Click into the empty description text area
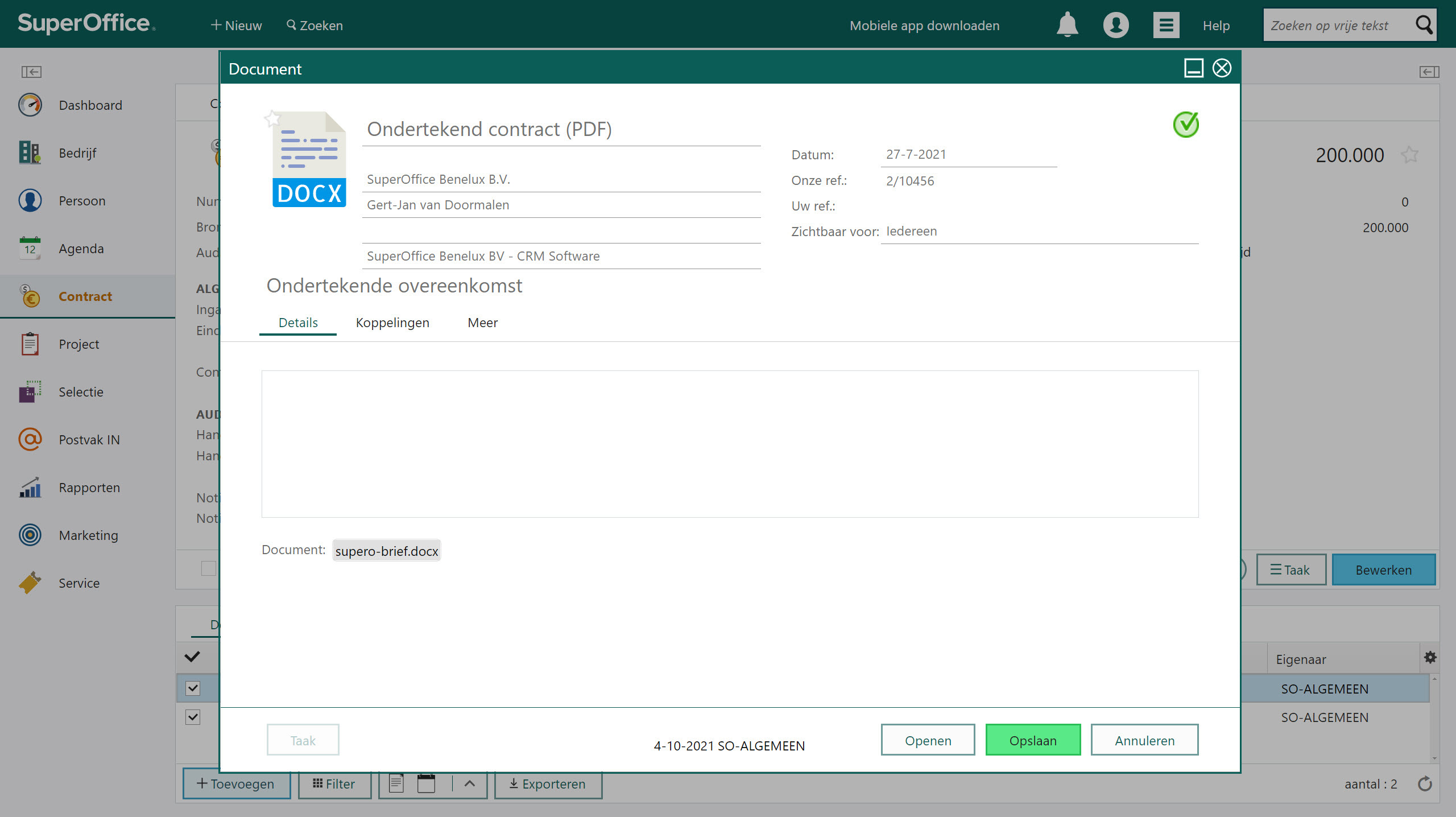Screen dimensions: 1456x817 [x=730, y=444]
